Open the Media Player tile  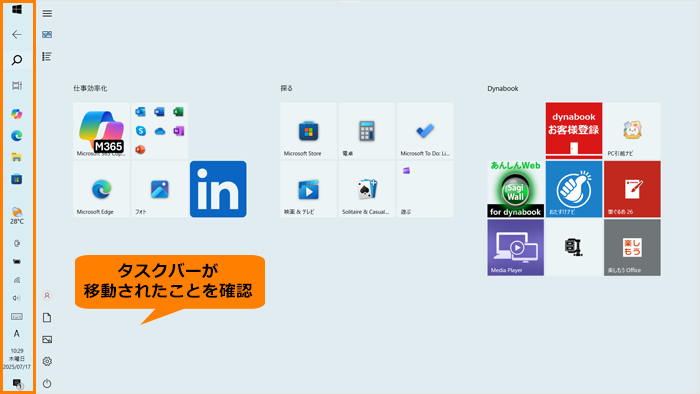point(516,247)
